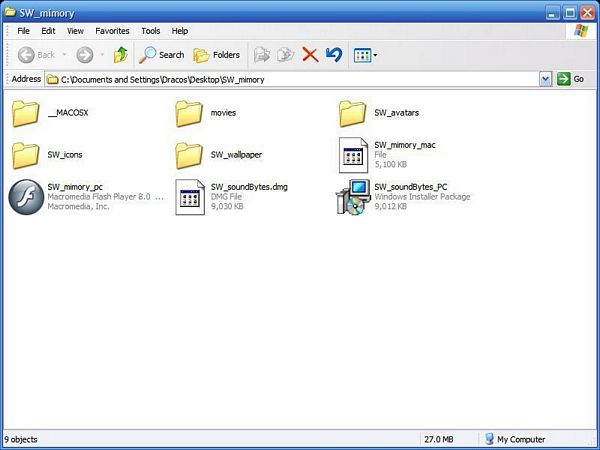The height and width of the screenshot is (450, 600).
Task: Expand the Back button history arrow
Action: [x=63, y=55]
